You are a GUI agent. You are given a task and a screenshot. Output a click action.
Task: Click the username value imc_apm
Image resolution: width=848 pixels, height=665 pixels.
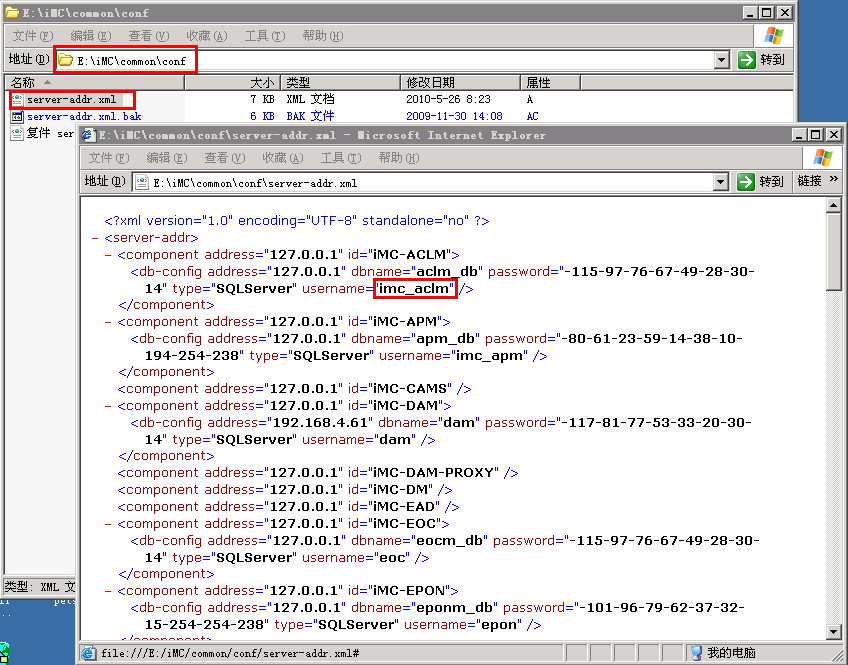pyautogui.click(x=492, y=356)
